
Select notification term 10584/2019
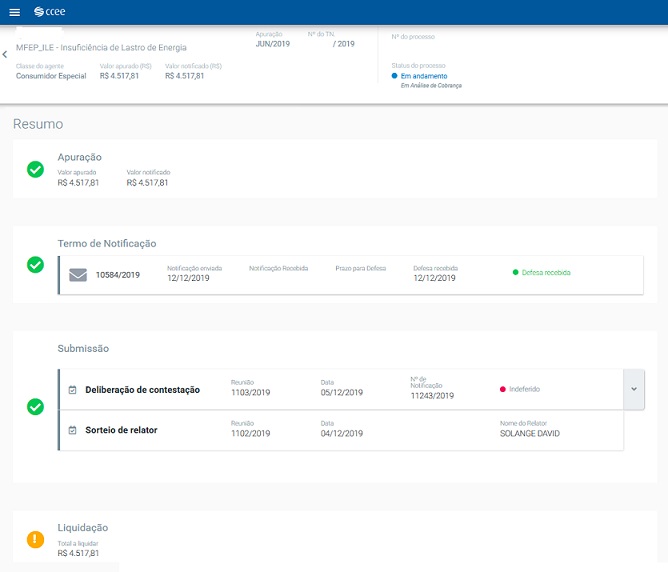(117, 275)
